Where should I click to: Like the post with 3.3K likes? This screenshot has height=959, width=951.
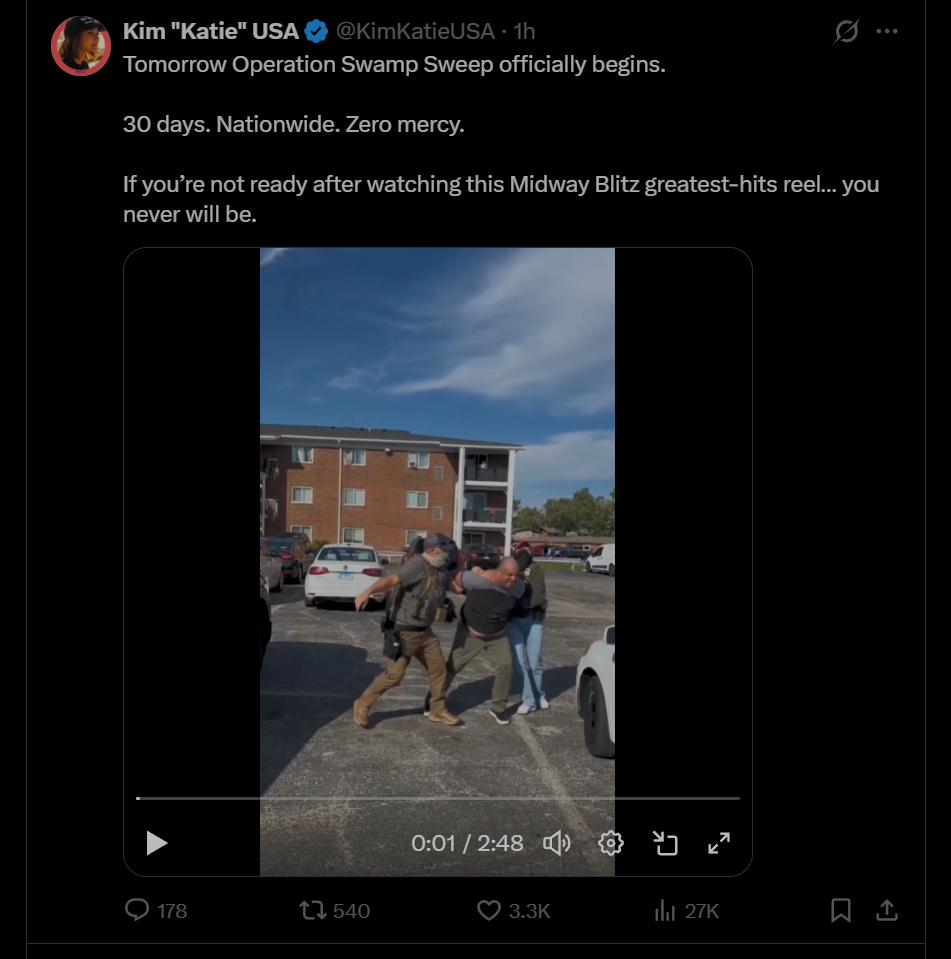514,911
